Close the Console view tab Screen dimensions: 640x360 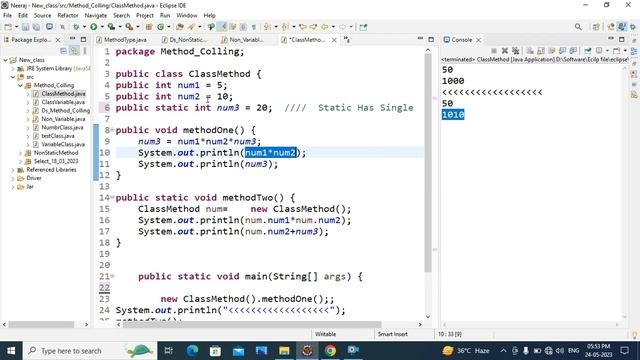[x=478, y=40]
